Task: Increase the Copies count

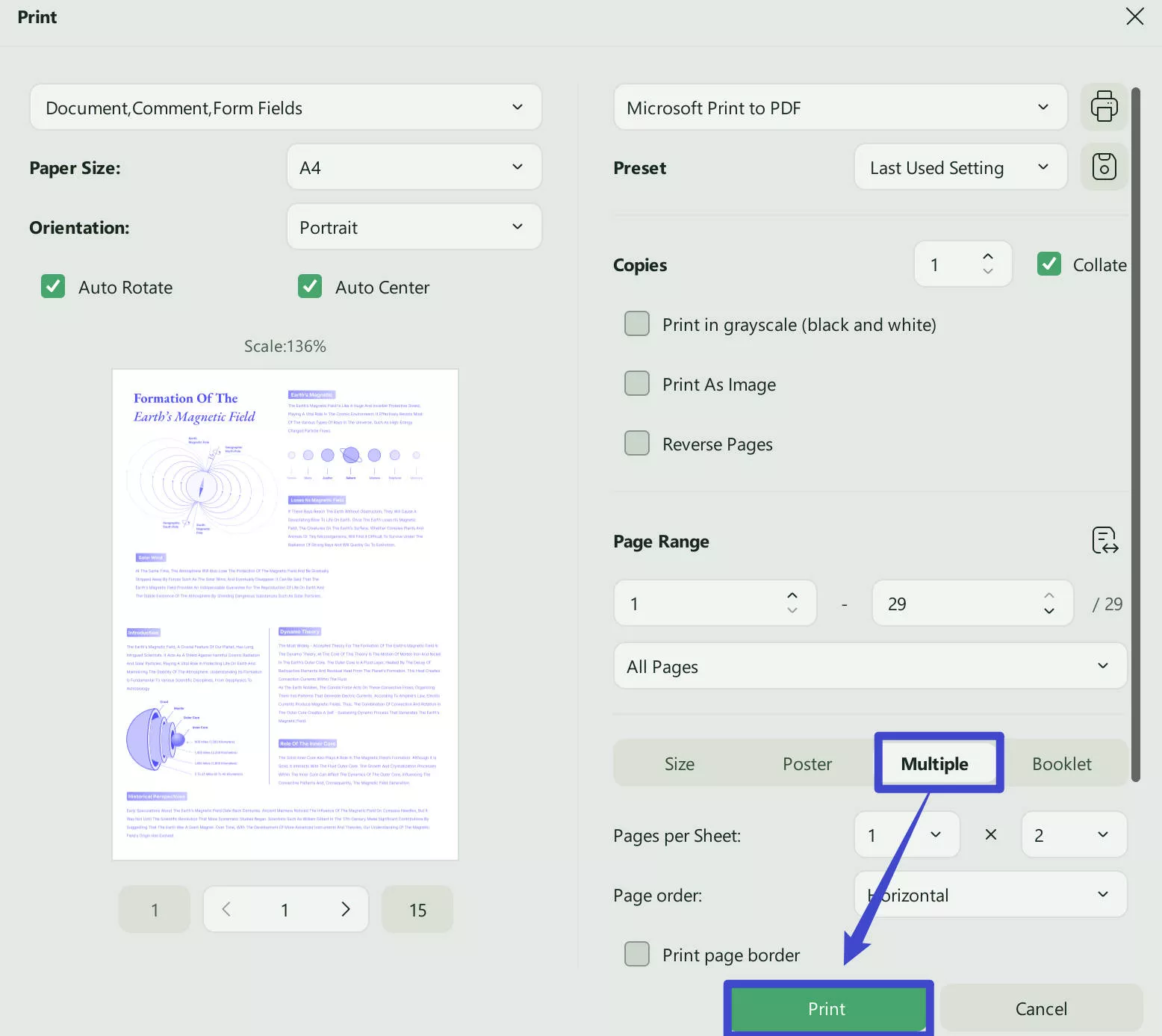Action: [987, 256]
